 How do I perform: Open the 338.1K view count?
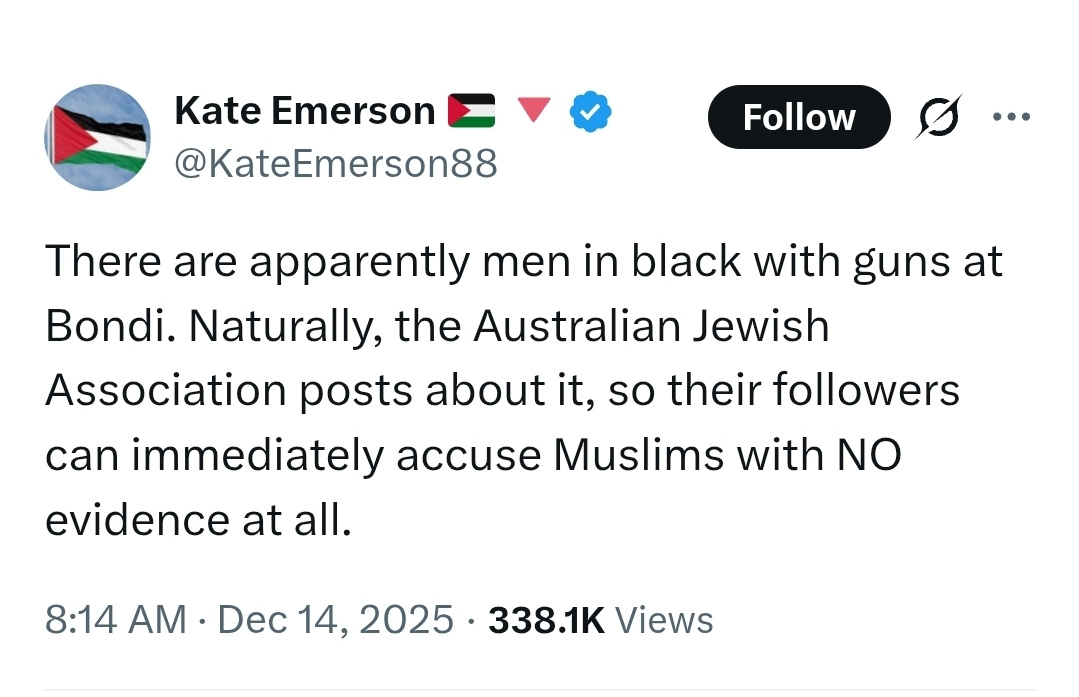click(546, 620)
